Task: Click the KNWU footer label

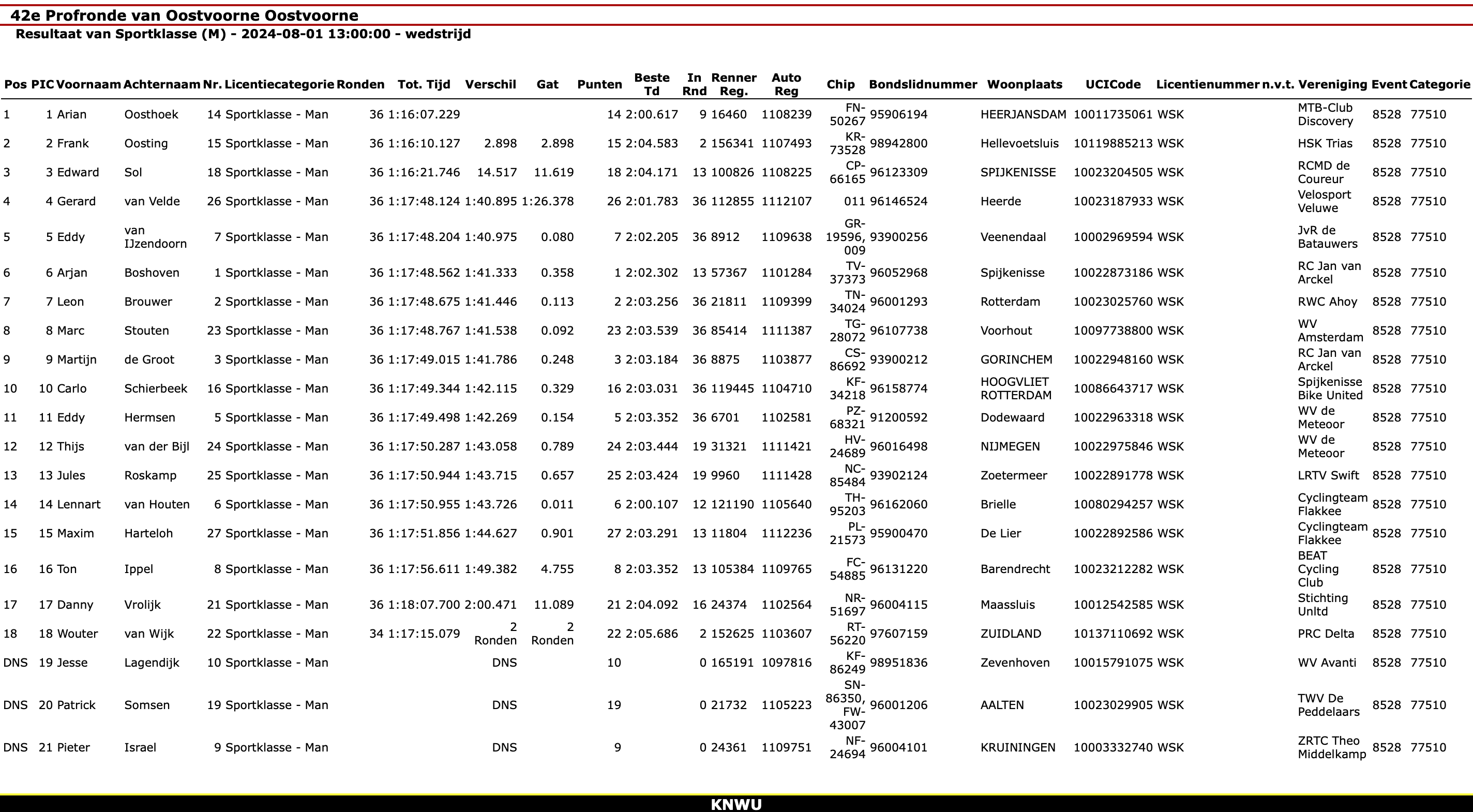Action: coord(736,805)
